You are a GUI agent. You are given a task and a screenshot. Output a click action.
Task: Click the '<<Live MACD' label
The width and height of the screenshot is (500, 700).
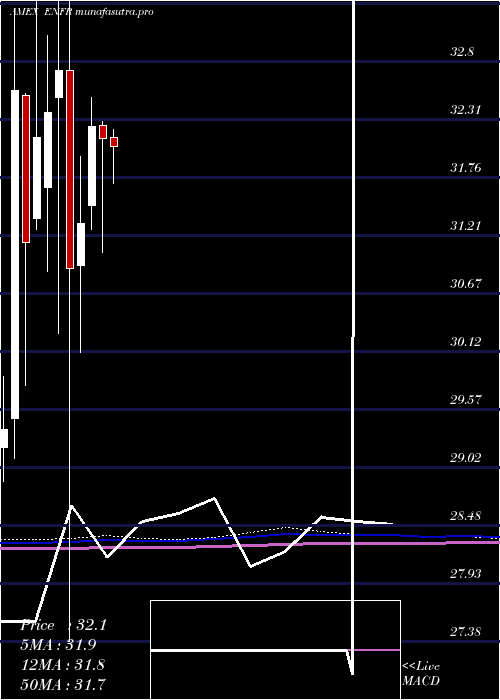click(x=421, y=674)
